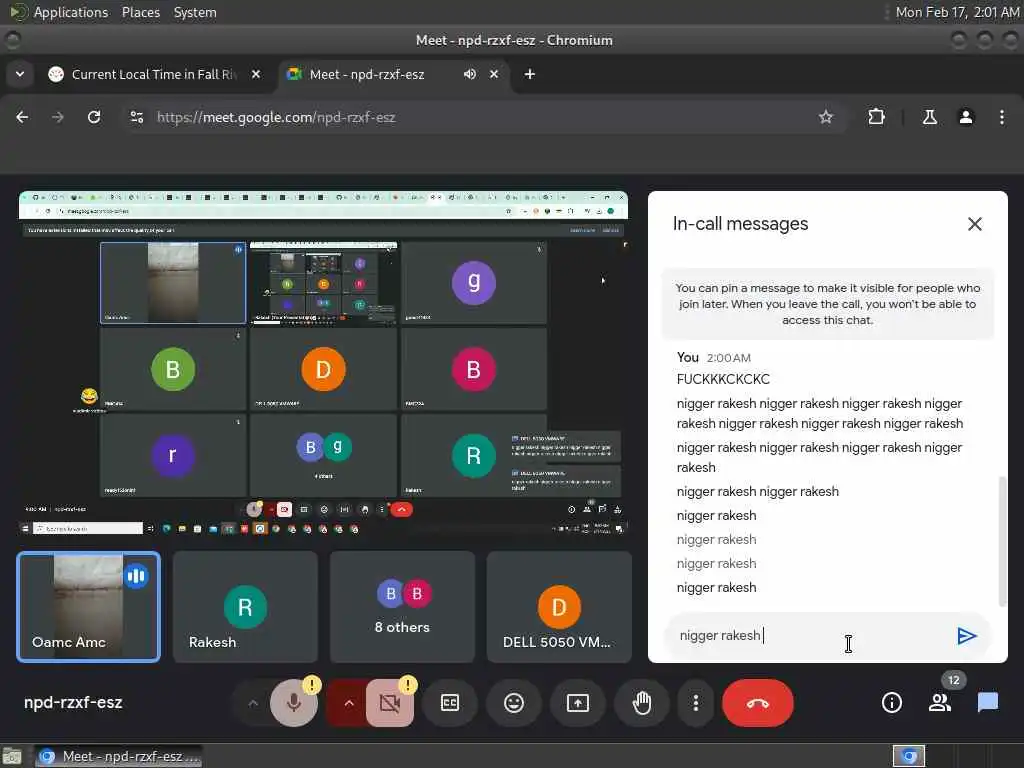Switch to Current Local Time in Fall River tab
This screenshot has height=768, width=1024.
[153, 74]
